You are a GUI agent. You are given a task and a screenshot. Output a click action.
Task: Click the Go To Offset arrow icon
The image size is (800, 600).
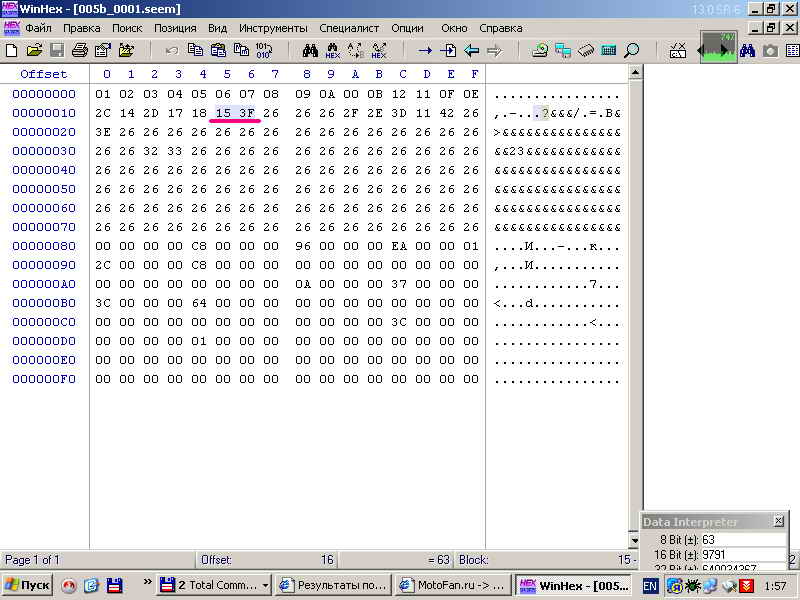(424, 50)
